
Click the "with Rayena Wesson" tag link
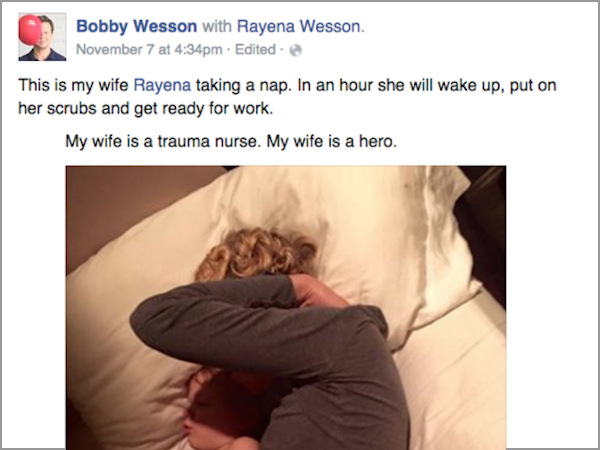pos(300,26)
